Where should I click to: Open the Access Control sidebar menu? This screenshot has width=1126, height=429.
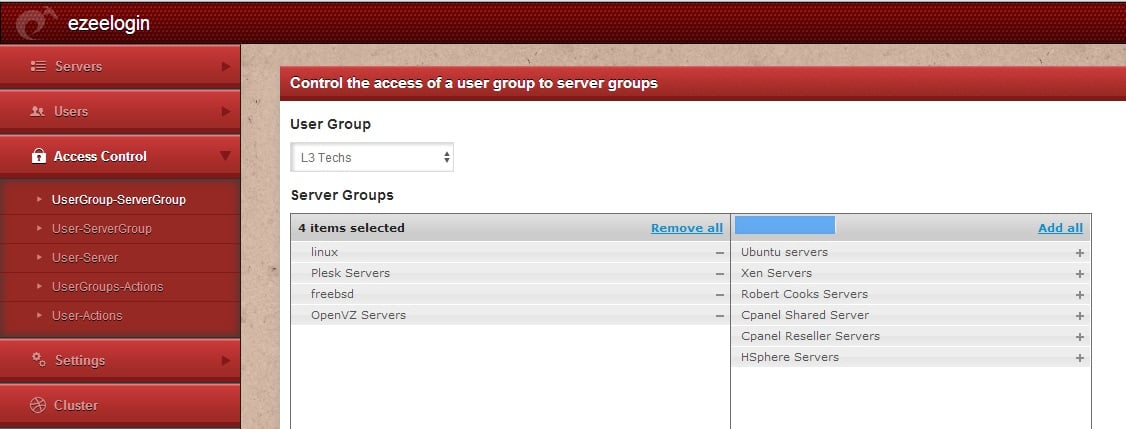point(120,156)
